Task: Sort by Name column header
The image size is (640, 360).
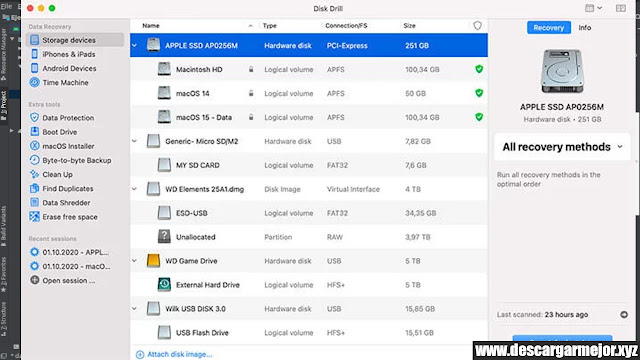Action: 151,26
